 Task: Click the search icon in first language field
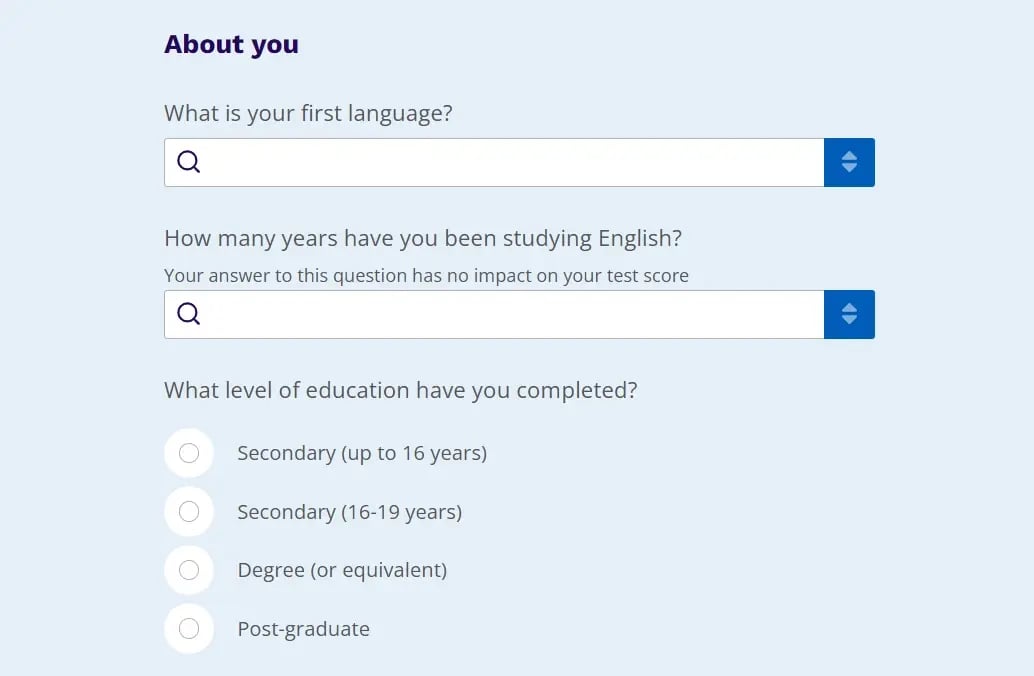point(189,162)
